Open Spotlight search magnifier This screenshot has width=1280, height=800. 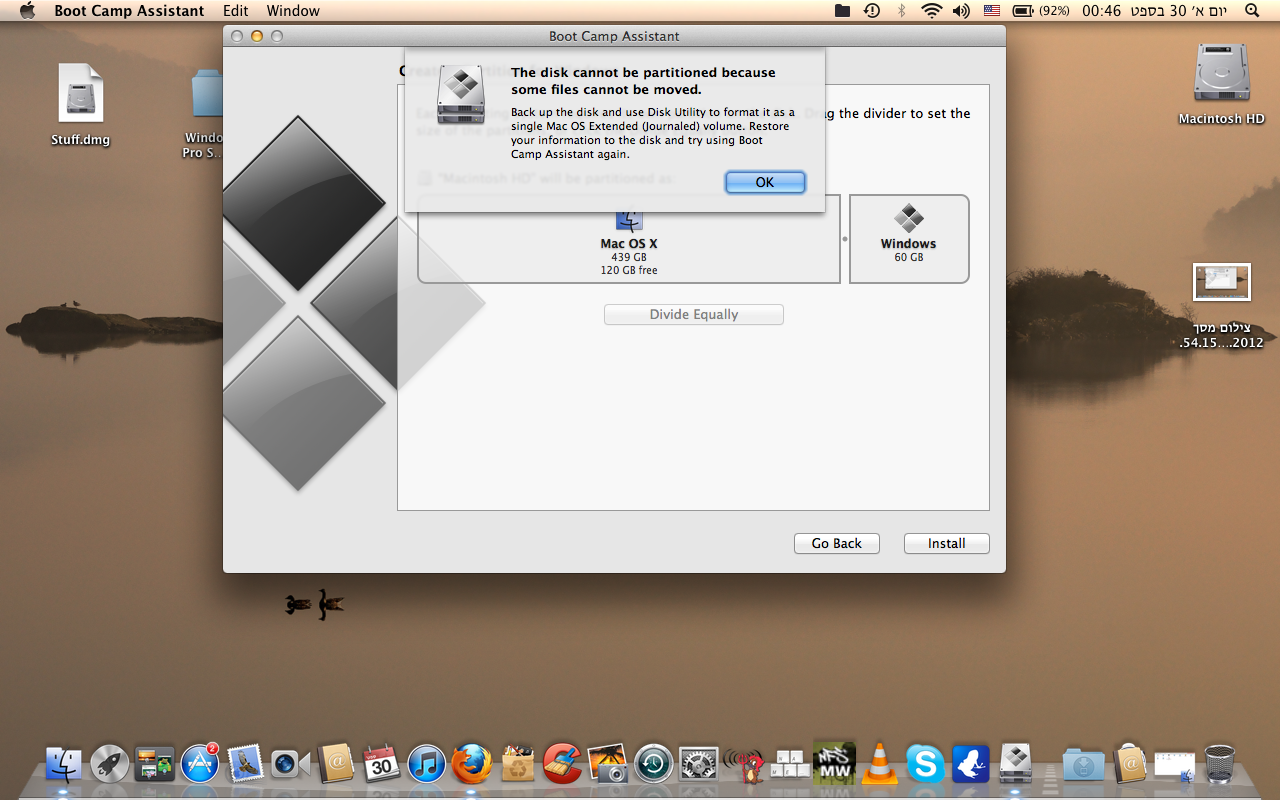(1252, 11)
